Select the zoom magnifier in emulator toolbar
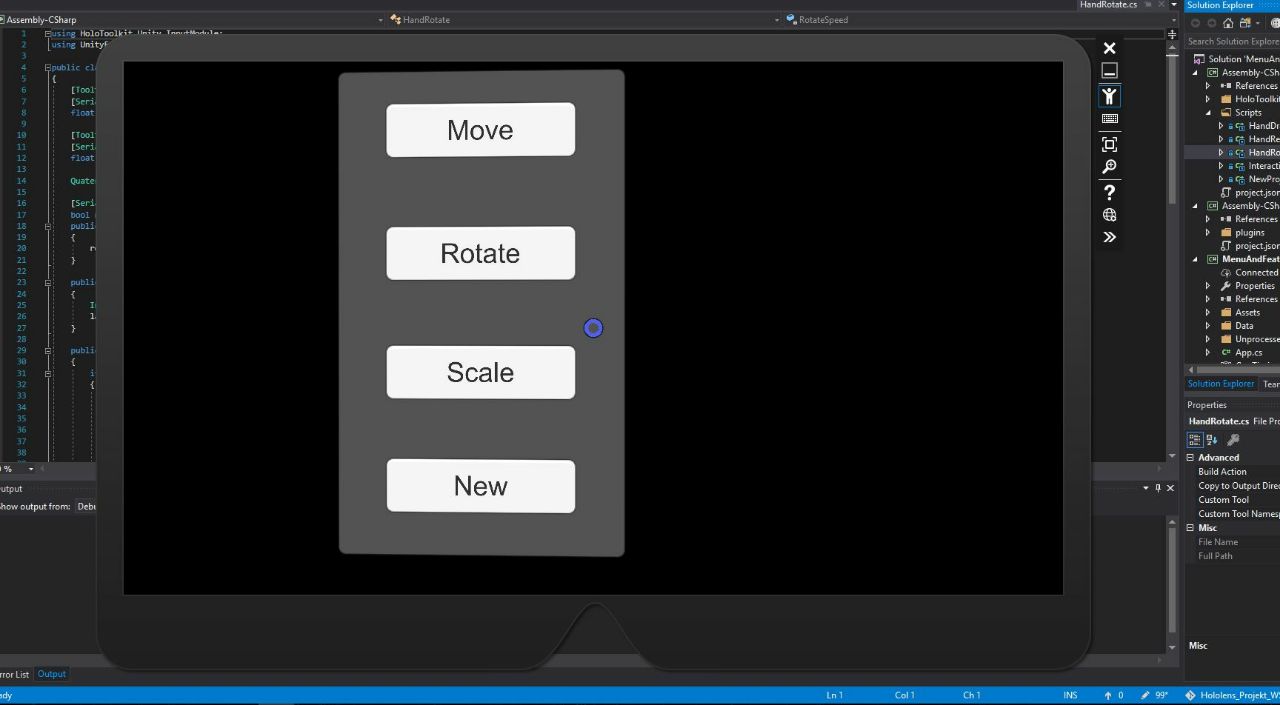This screenshot has width=1280, height=705. (1109, 167)
